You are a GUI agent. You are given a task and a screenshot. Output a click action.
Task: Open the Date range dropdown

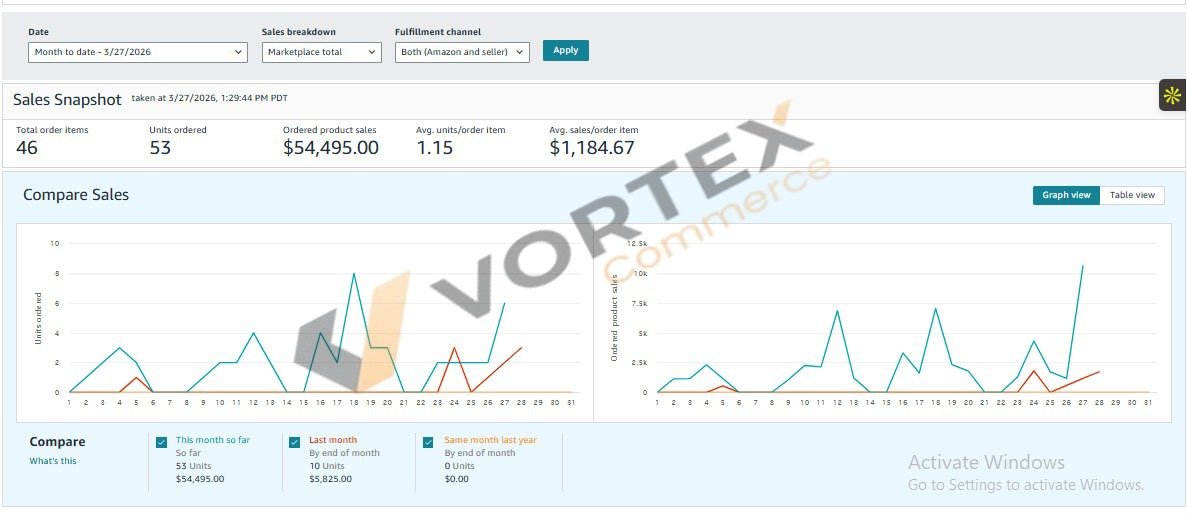[x=138, y=52]
